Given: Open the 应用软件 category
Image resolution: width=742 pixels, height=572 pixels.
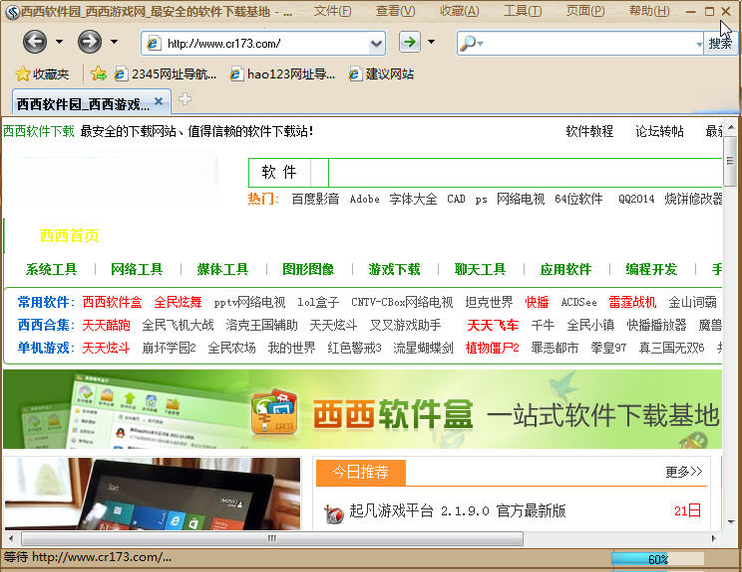Looking at the screenshot, I should [565, 269].
